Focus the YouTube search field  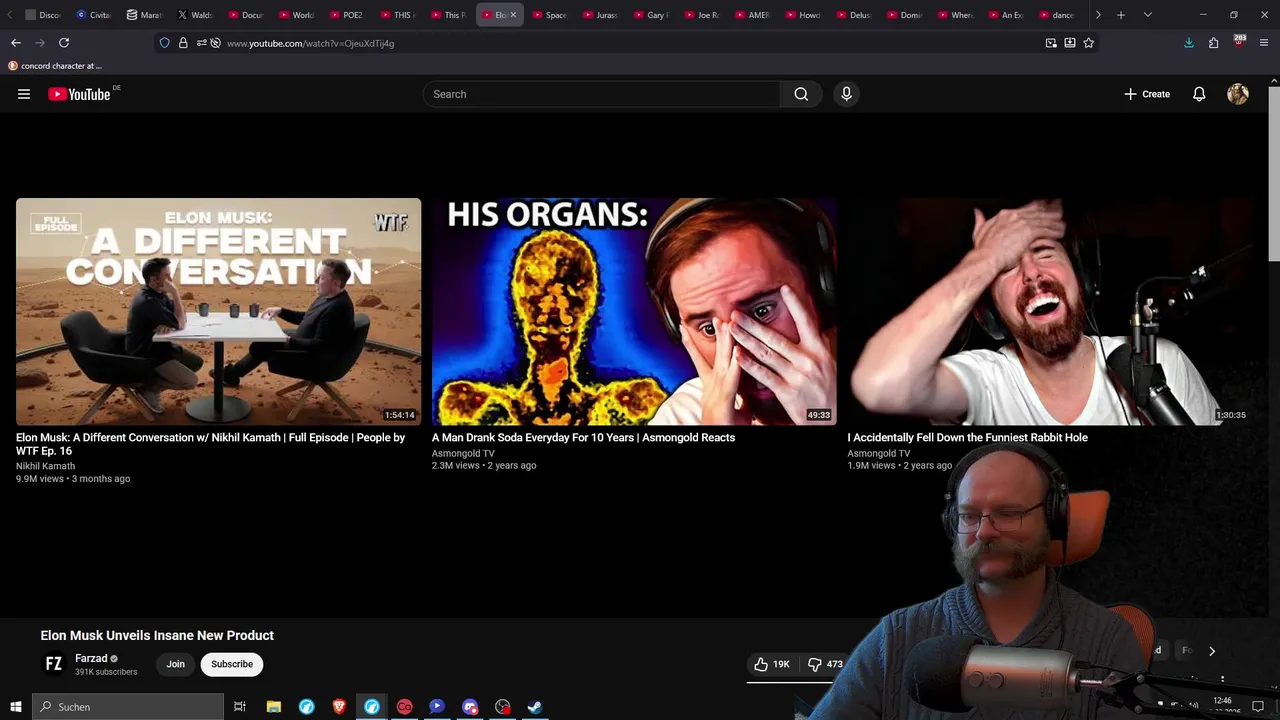[601, 94]
